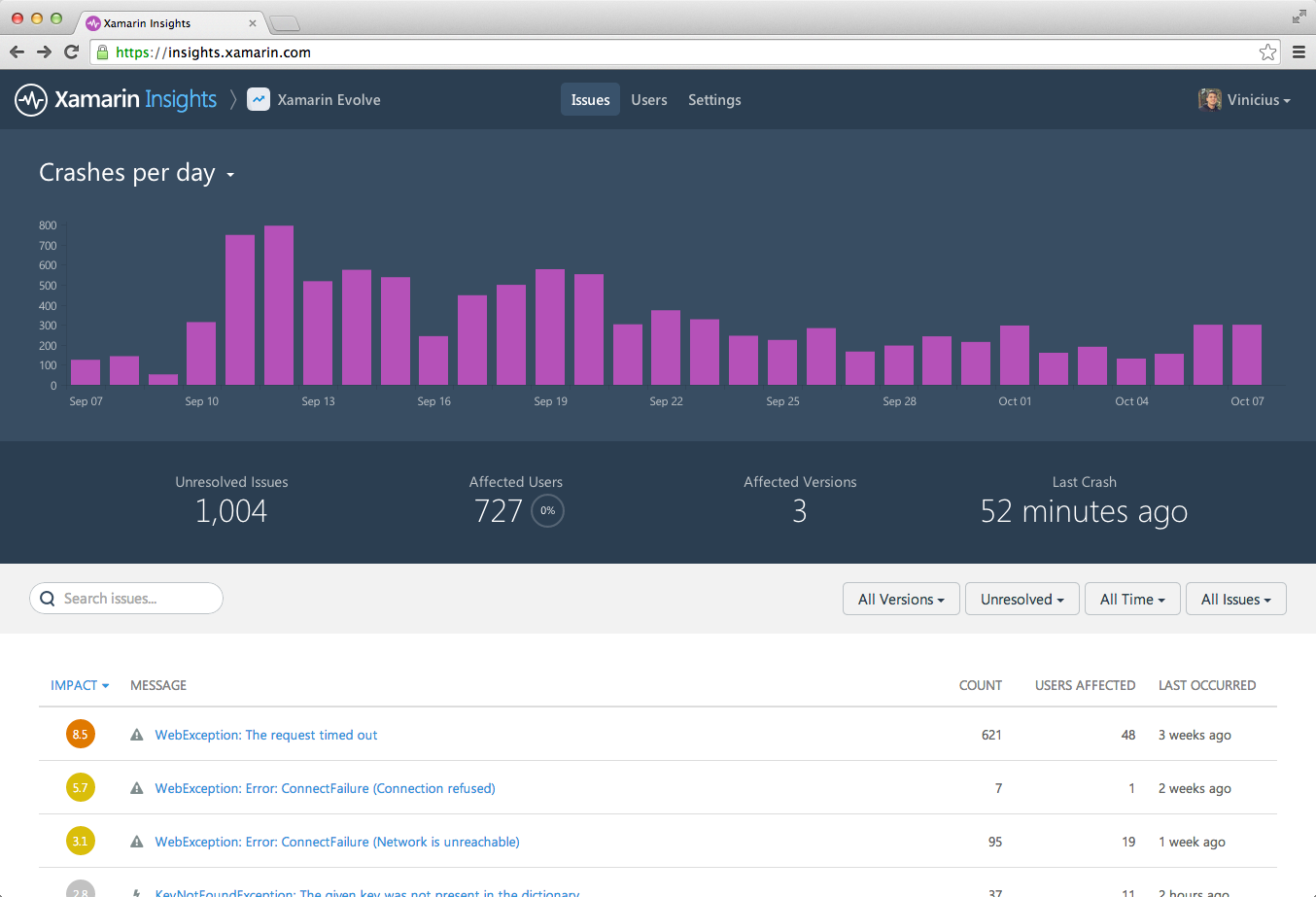Click Vinicius profile avatar picture

click(x=1210, y=99)
